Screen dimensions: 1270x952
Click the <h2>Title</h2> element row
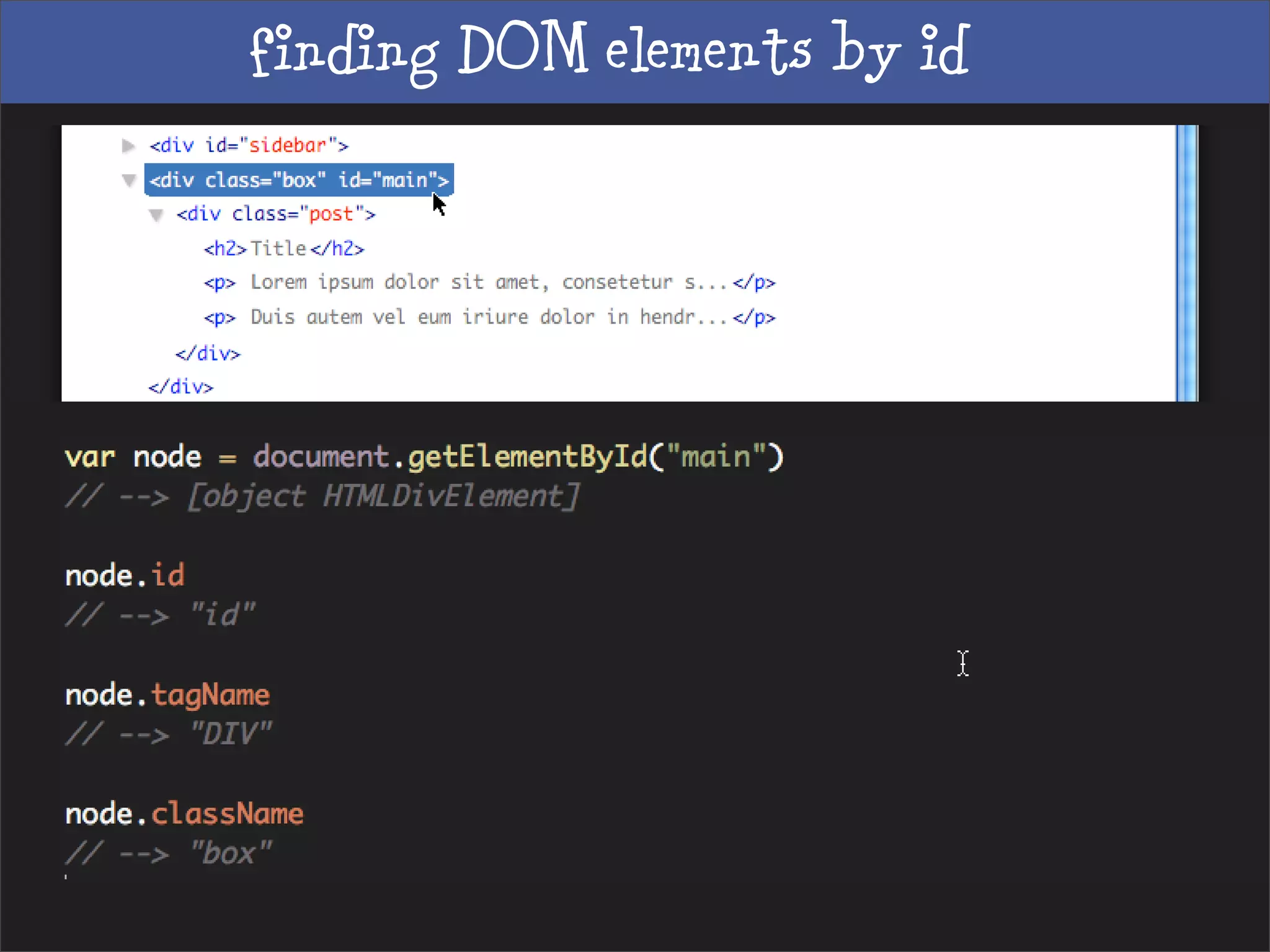pos(284,249)
